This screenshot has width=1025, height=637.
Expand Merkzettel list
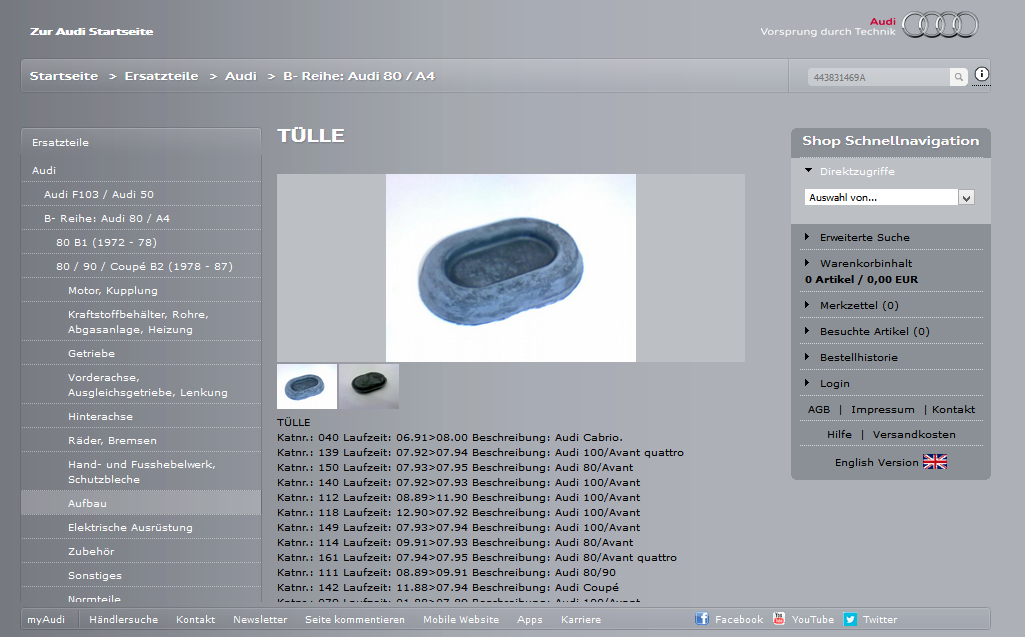click(858, 305)
